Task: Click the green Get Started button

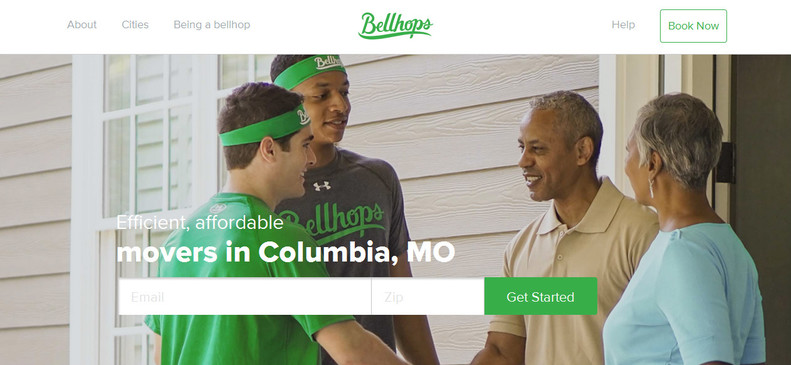Action: [540, 296]
